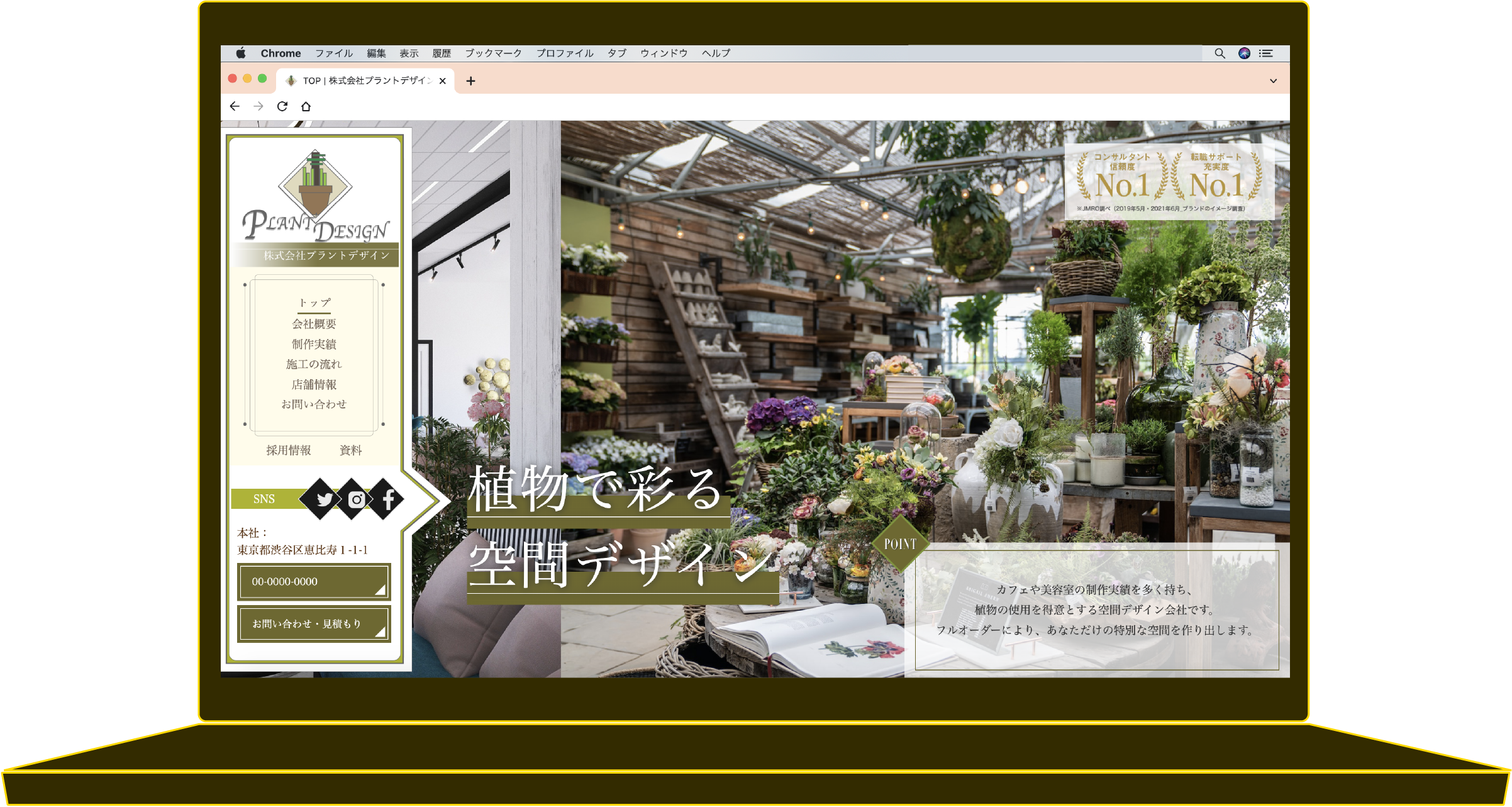This screenshot has height=807, width=1512.
Task: Open the Instagram SNS icon
Action: [x=356, y=499]
